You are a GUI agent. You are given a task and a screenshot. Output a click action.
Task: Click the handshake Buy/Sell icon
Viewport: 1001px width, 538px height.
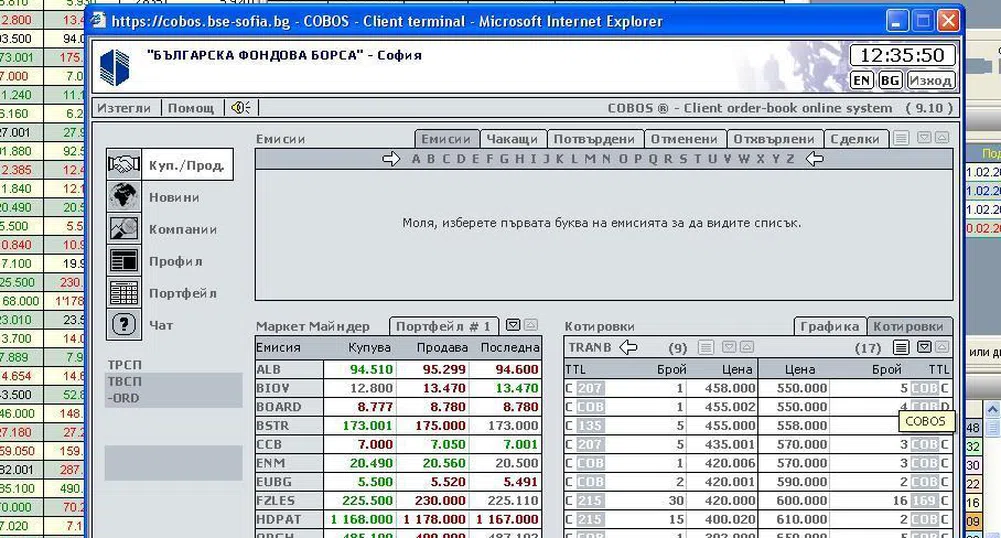(x=124, y=165)
